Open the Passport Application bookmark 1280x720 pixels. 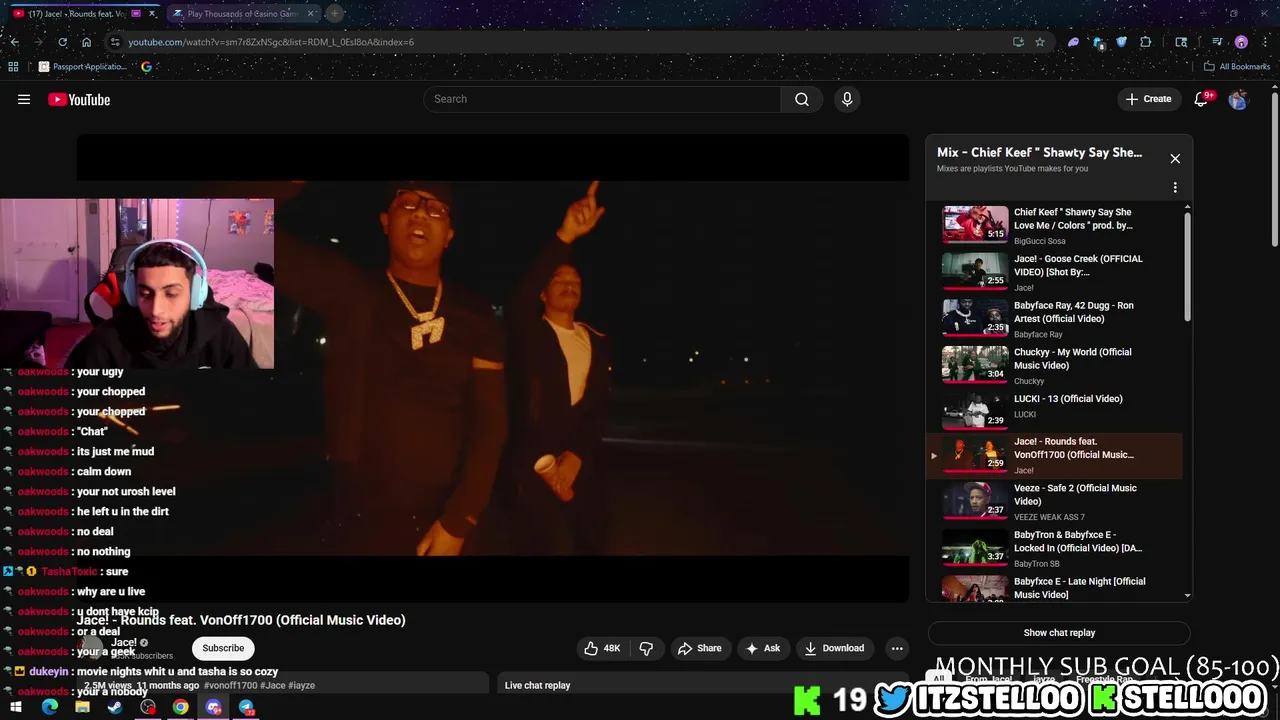click(83, 67)
